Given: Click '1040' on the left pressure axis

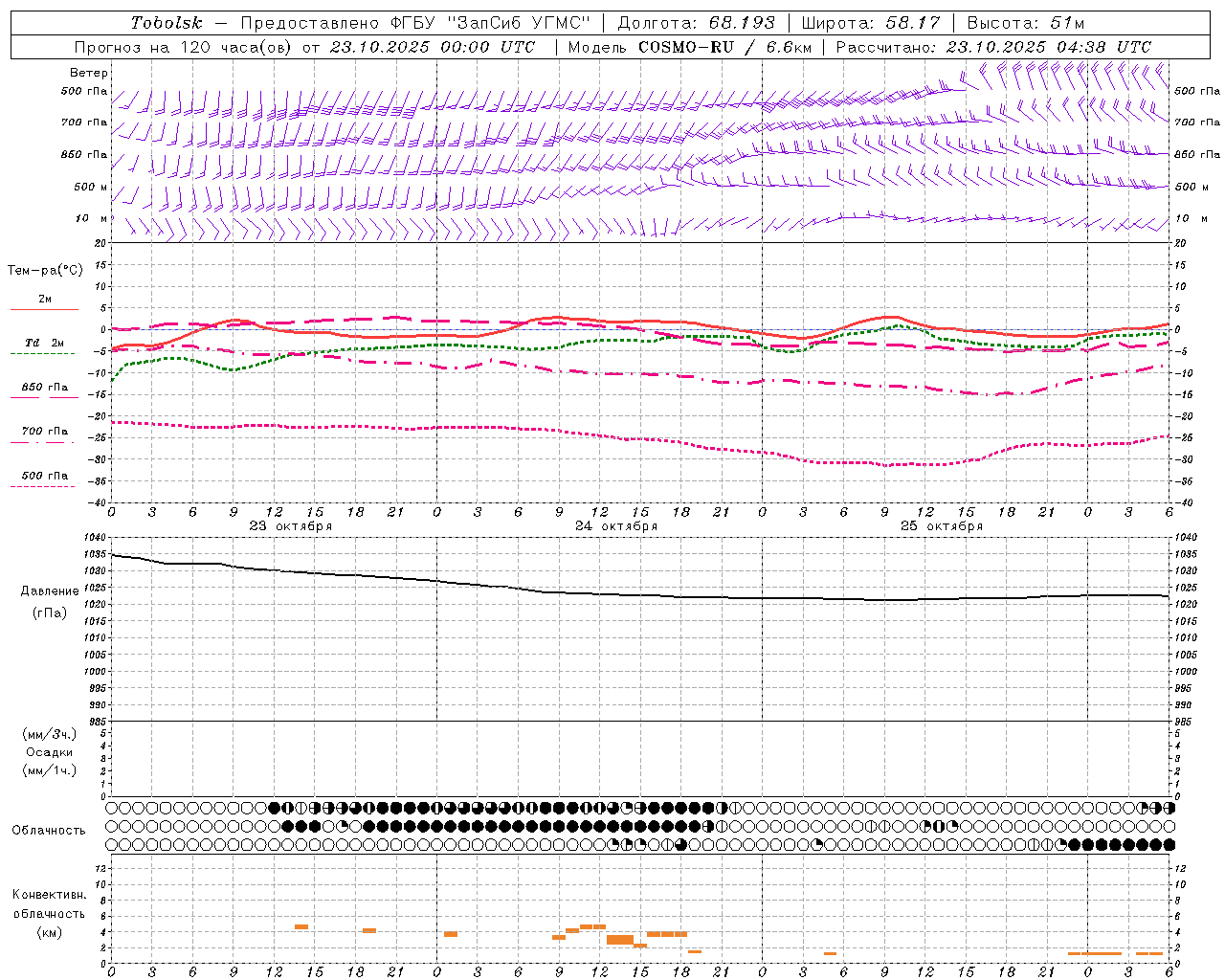Looking at the screenshot, I should click(93, 538).
